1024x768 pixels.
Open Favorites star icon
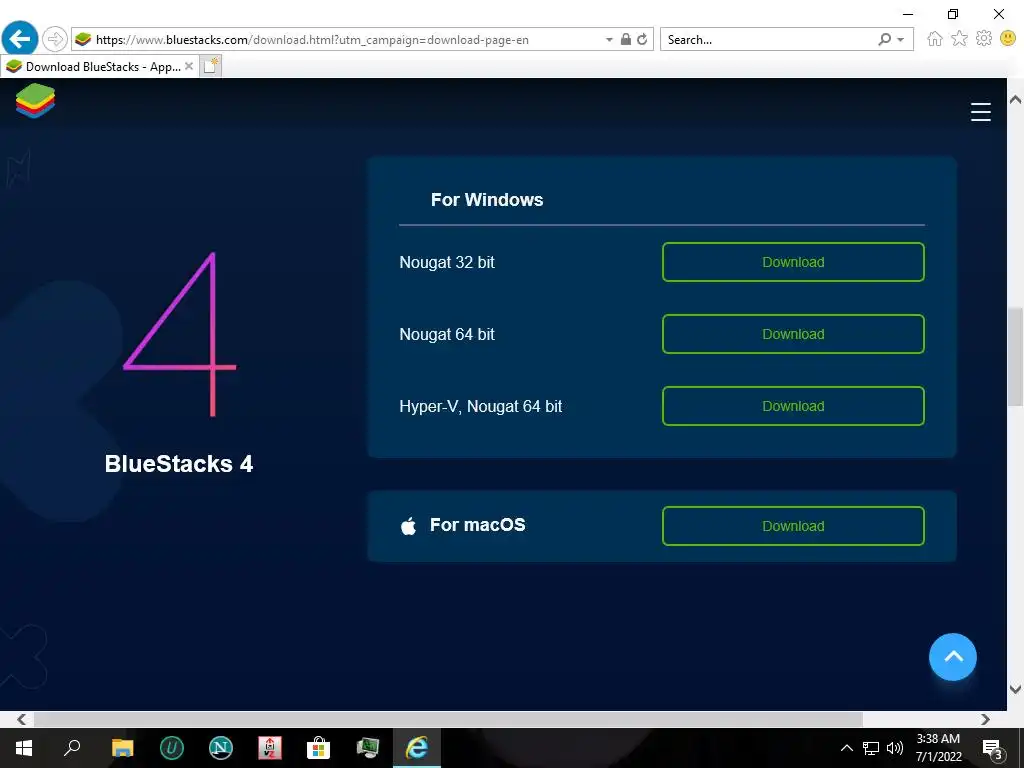click(959, 39)
